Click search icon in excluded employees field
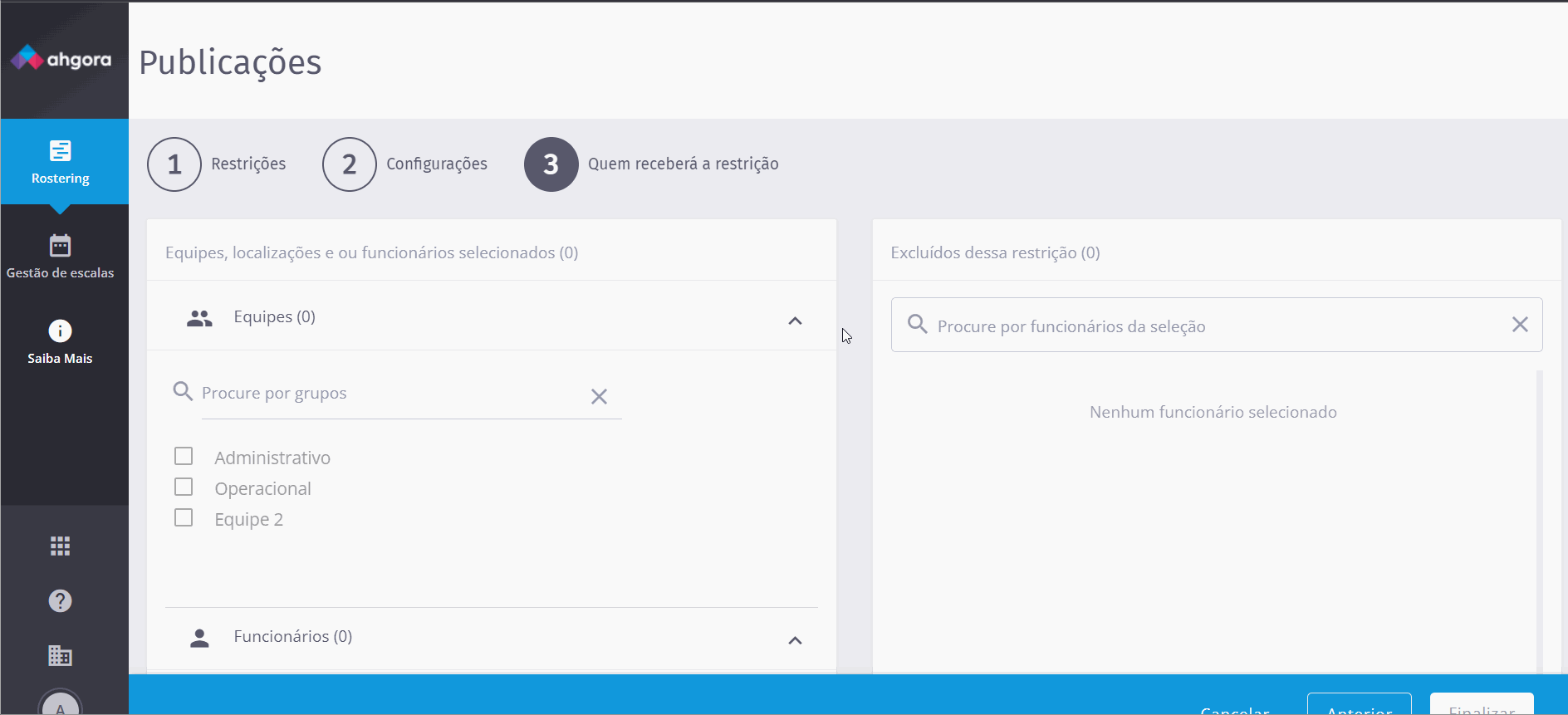Image resolution: width=1568 pixels, height=715 pixels. pyautogui.click(x=917, y=324)
